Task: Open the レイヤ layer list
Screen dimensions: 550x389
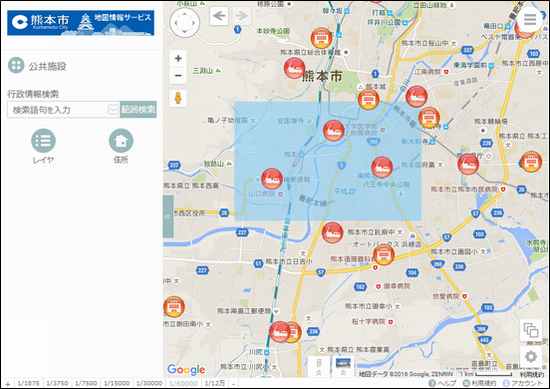Action: click(43, 141)
